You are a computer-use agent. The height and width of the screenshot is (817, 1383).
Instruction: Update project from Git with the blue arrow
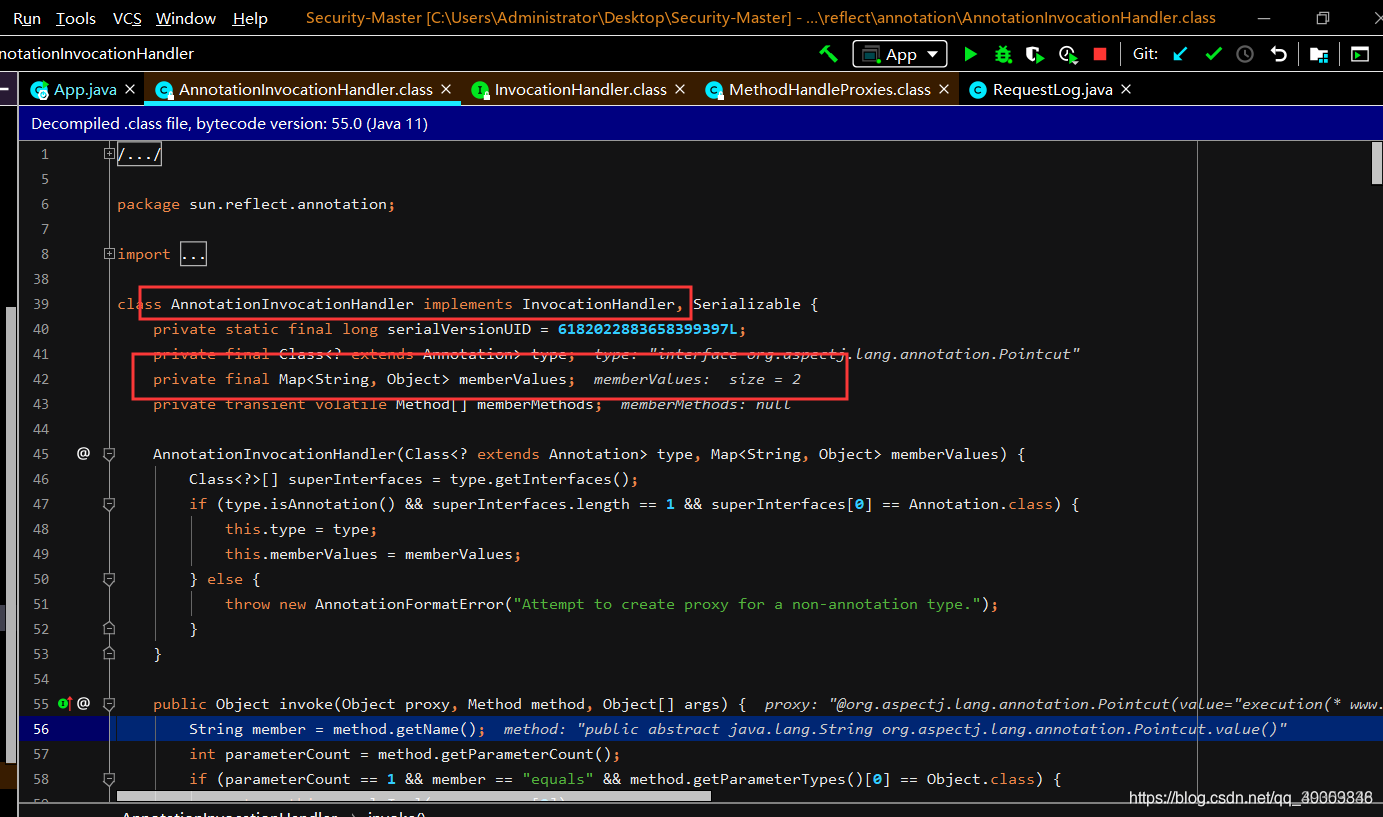click(1181, 53)
